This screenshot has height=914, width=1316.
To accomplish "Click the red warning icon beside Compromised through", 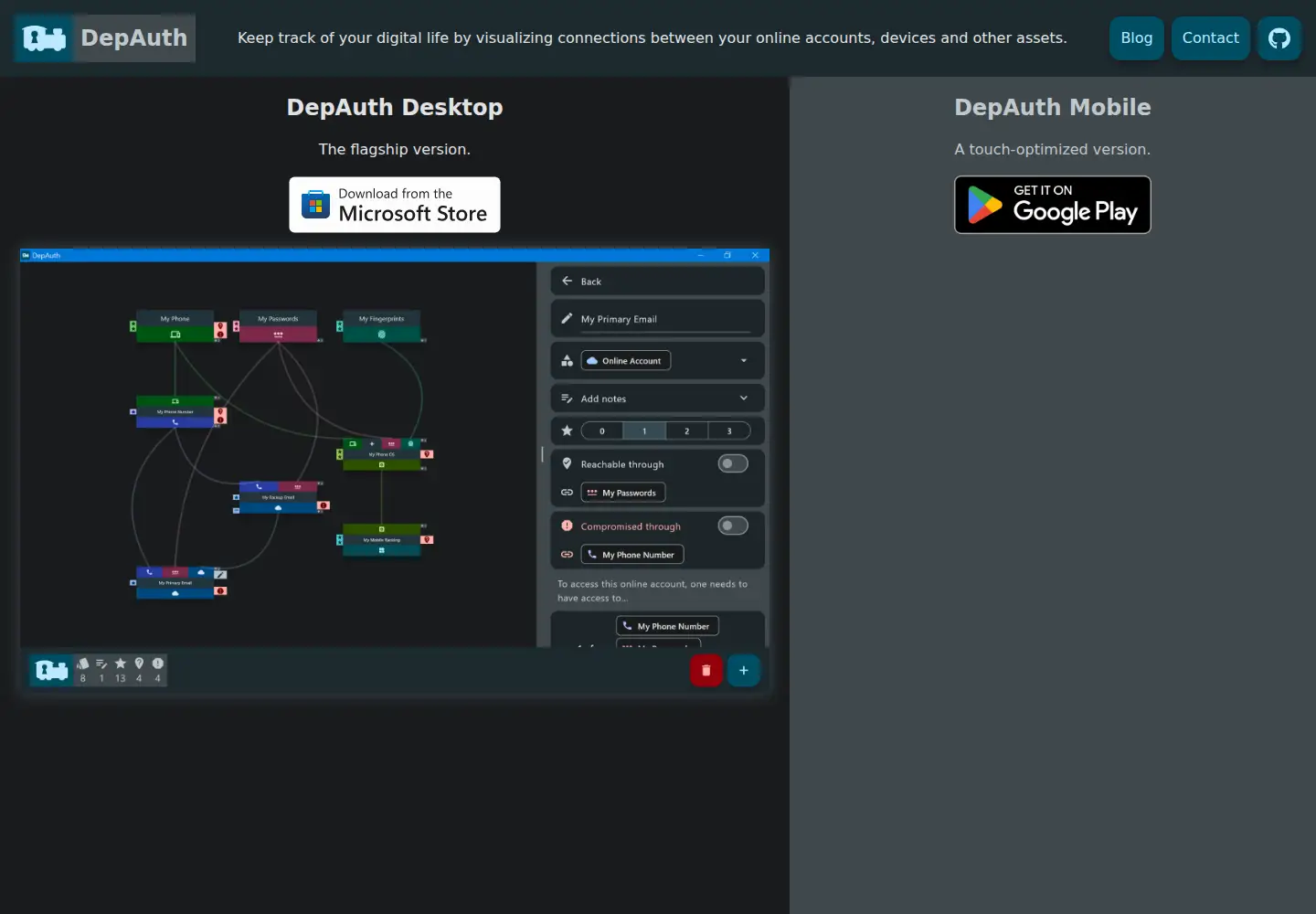I will 567,526.
